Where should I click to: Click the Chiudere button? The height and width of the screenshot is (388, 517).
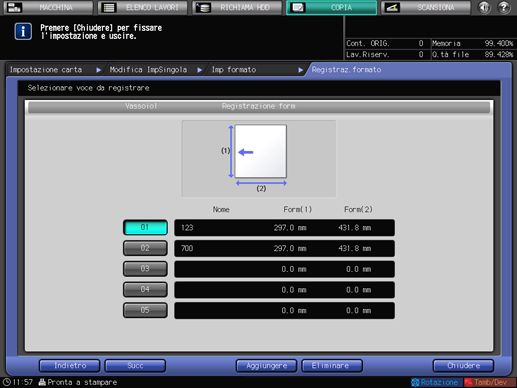click(463, 366)
